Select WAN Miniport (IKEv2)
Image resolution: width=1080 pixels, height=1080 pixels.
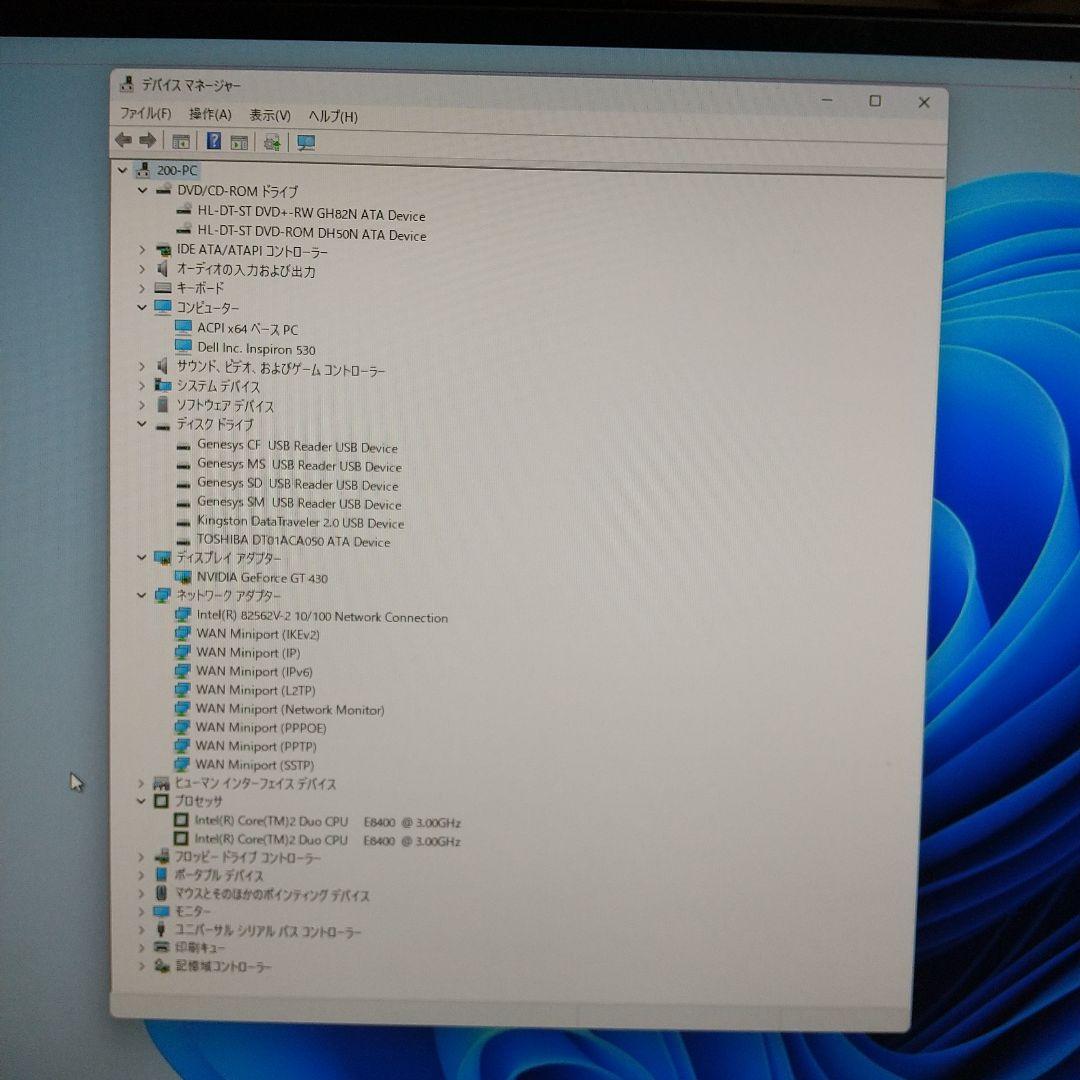coord(258,634)
